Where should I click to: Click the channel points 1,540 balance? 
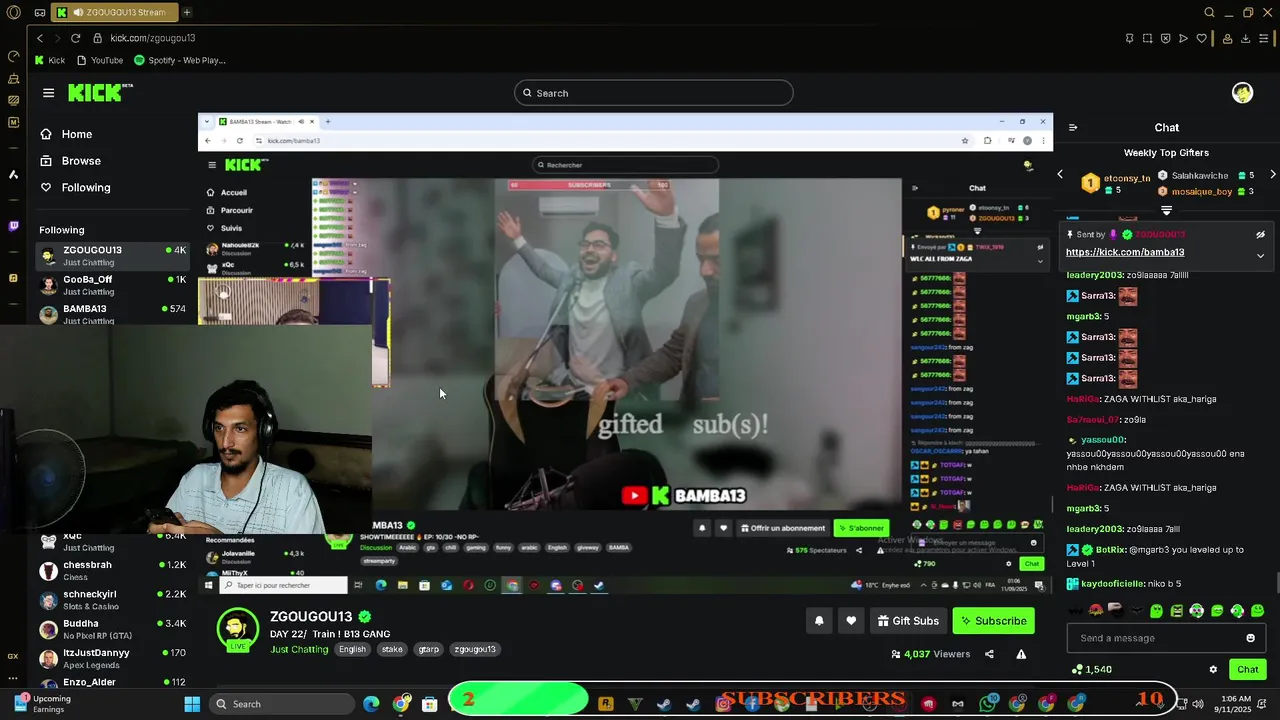click(1091, 670)
